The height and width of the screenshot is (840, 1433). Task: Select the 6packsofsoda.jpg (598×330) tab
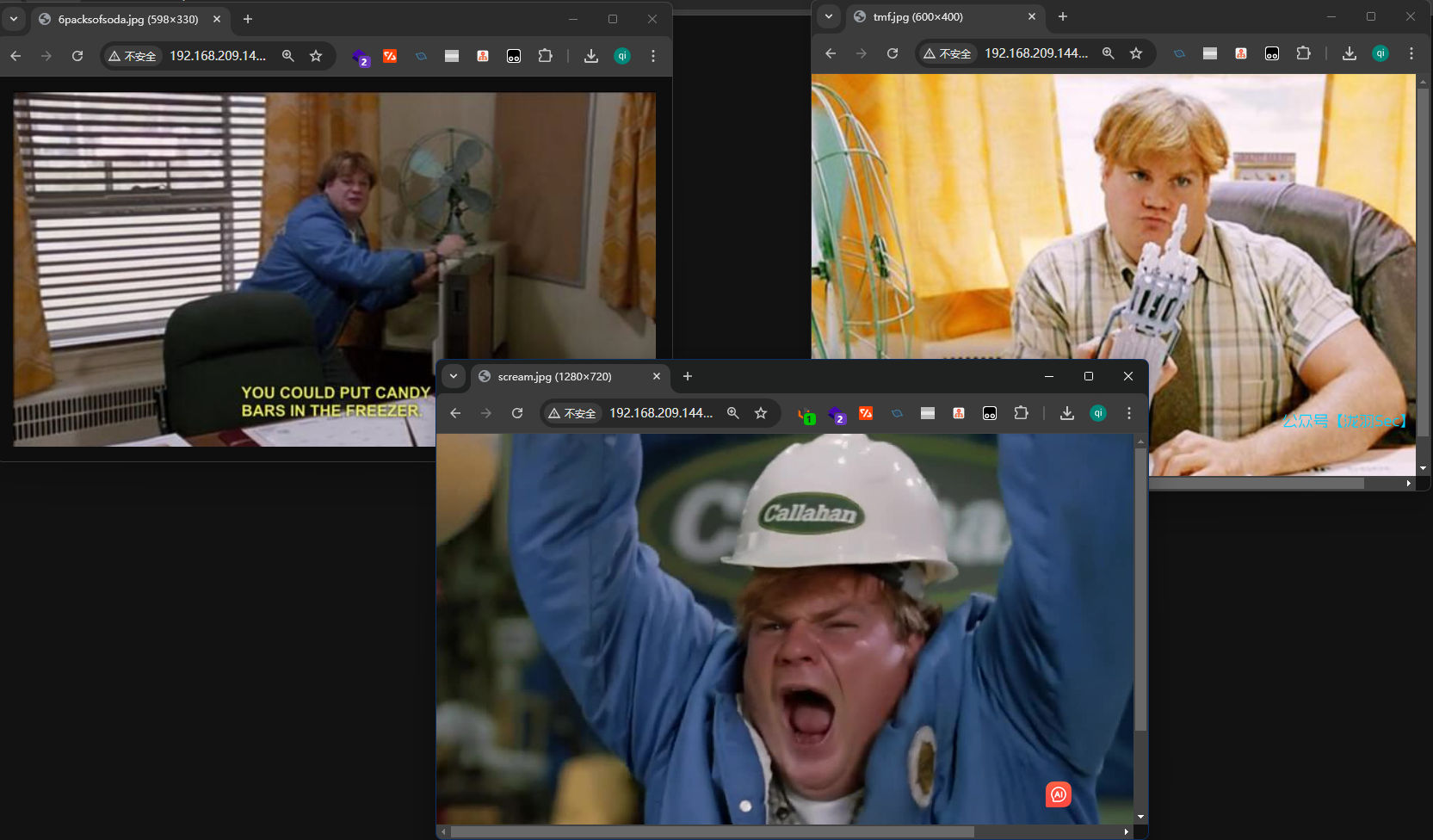point(128,19)
